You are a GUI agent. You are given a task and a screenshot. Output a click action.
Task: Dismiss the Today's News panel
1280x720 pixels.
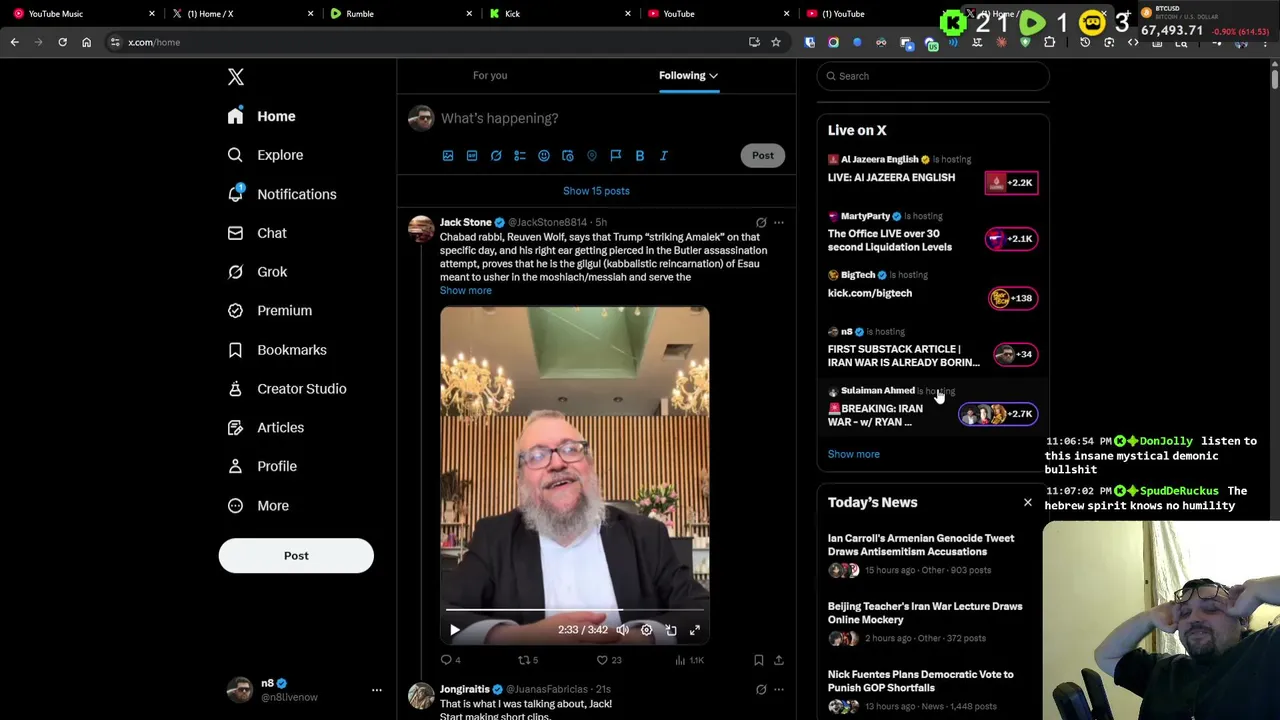[x=1028, y=502]
